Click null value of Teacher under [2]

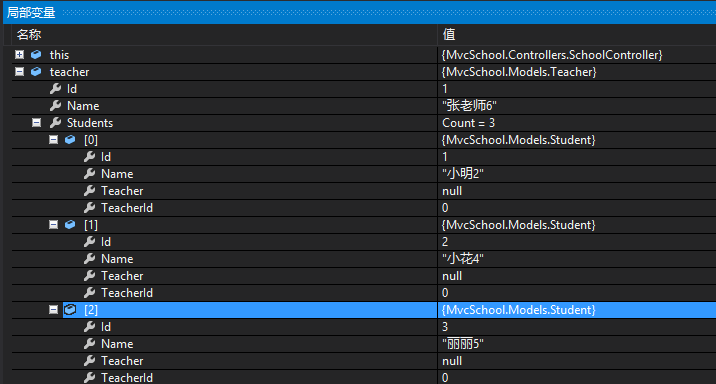click(452, 361)
